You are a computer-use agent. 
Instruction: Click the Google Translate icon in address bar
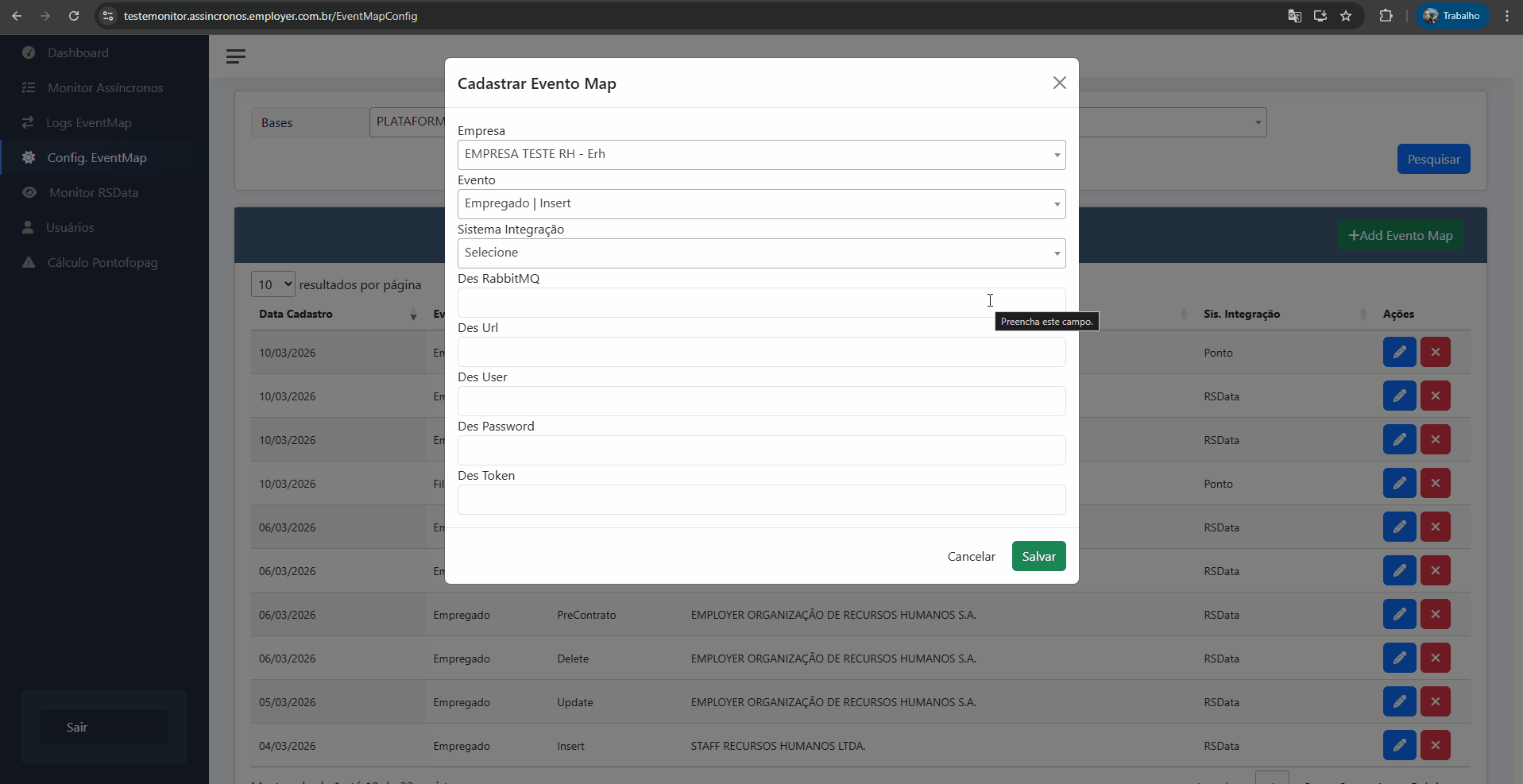[1294, 16]
